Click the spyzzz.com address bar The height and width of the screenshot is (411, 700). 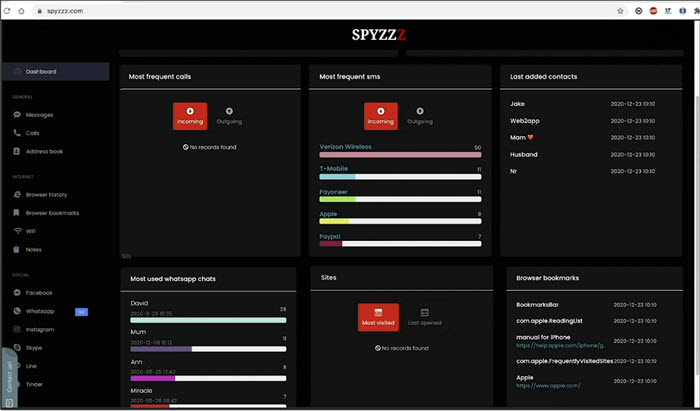point(329,11)
